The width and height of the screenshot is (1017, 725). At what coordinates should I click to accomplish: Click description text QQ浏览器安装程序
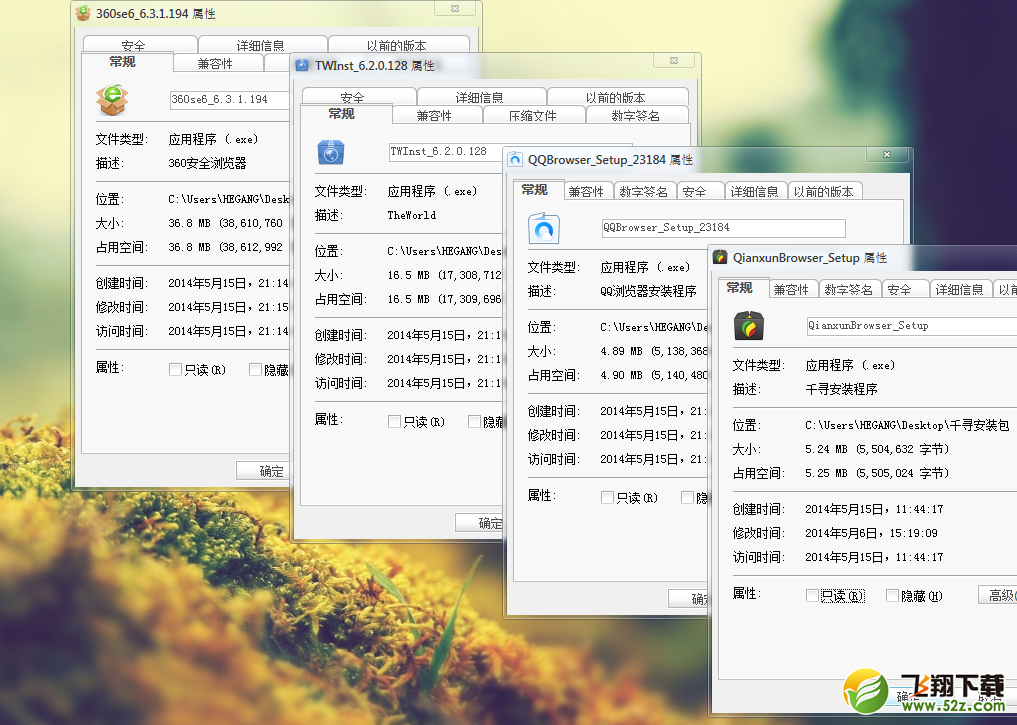[x=648, y=291]
